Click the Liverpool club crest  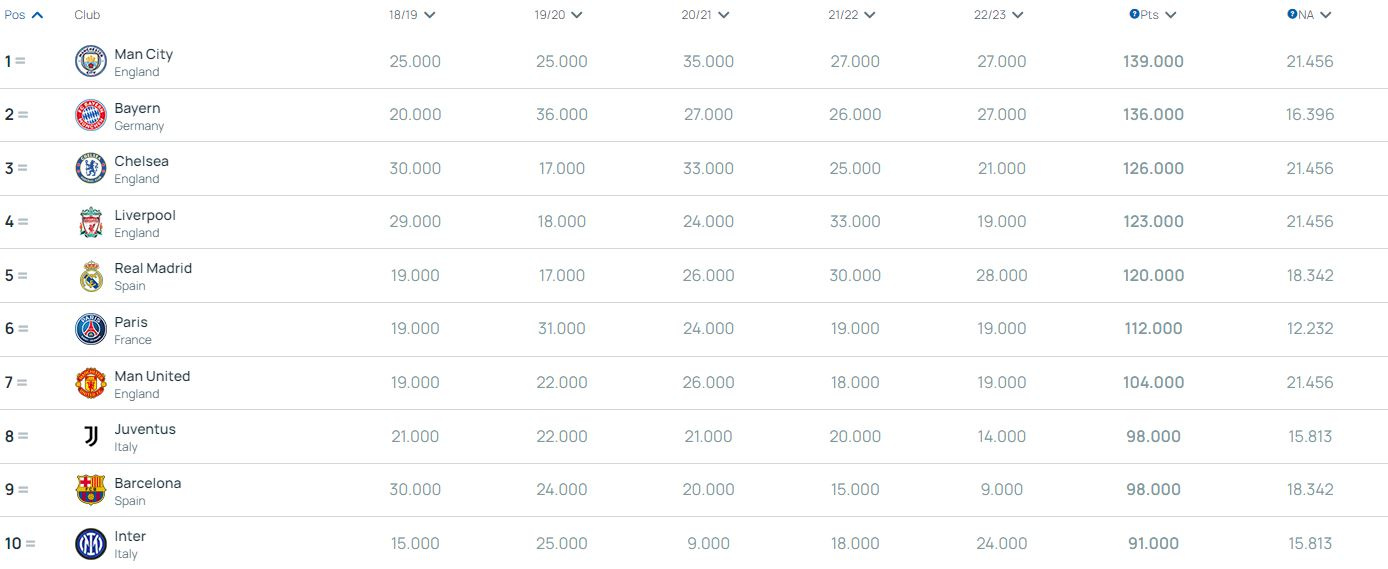pyautogui.click(x=91, y=222)
